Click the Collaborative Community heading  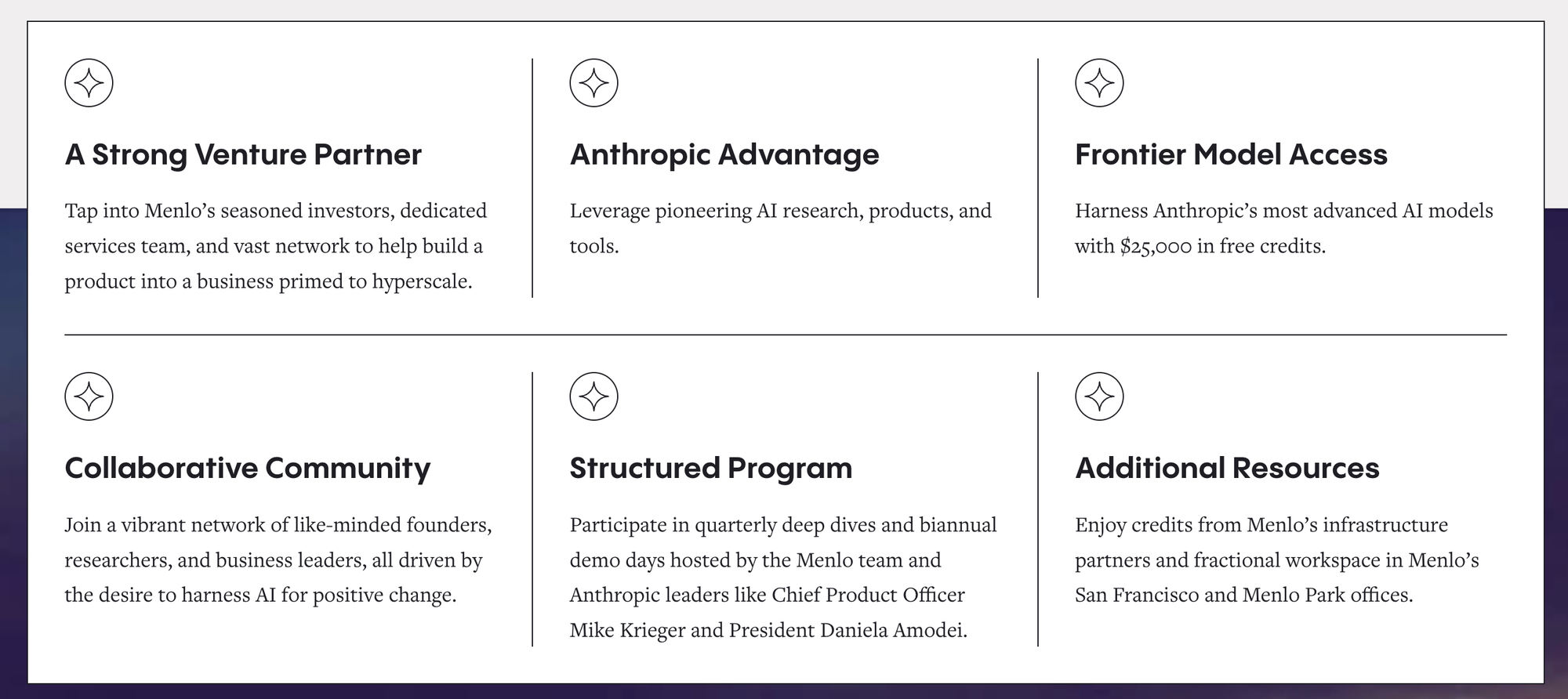tap(248, 468)
